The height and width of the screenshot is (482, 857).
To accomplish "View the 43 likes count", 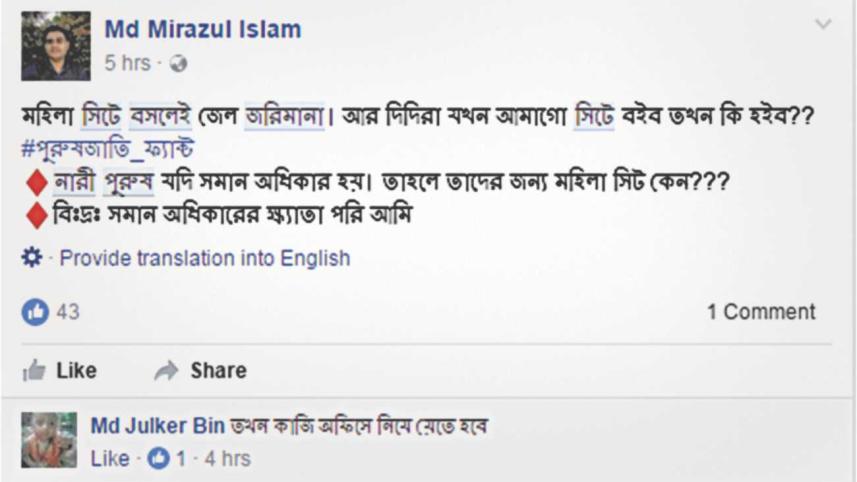I will click(68, 312).
